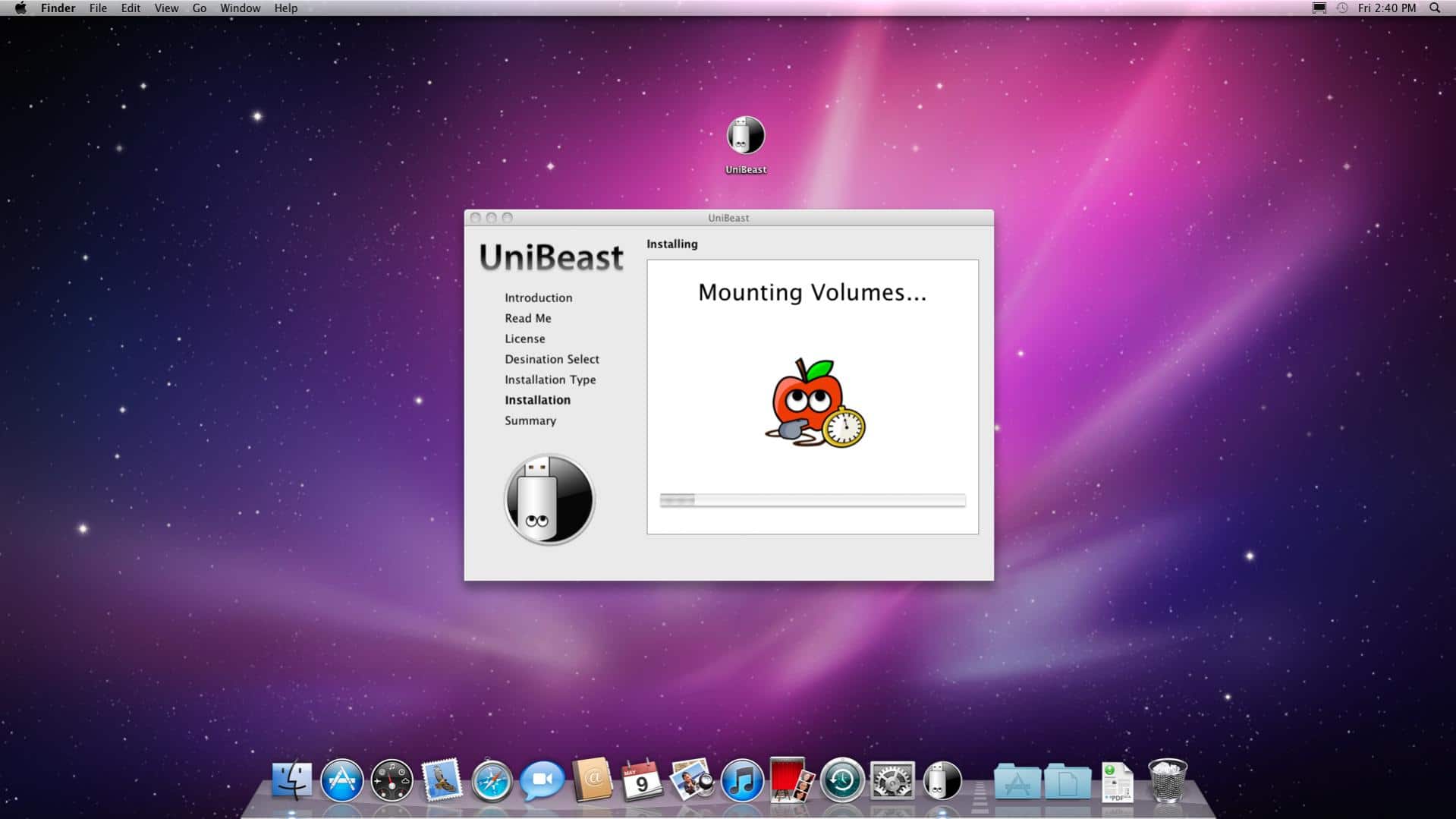Open the Trash in the Dock
The height and width of the screenshot is (819, 1456).
tap(1167, 780)
